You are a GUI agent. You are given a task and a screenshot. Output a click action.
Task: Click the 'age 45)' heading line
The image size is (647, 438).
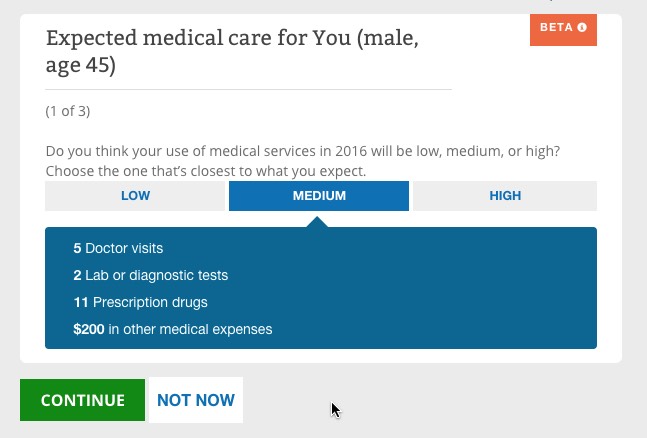point(81,67)
